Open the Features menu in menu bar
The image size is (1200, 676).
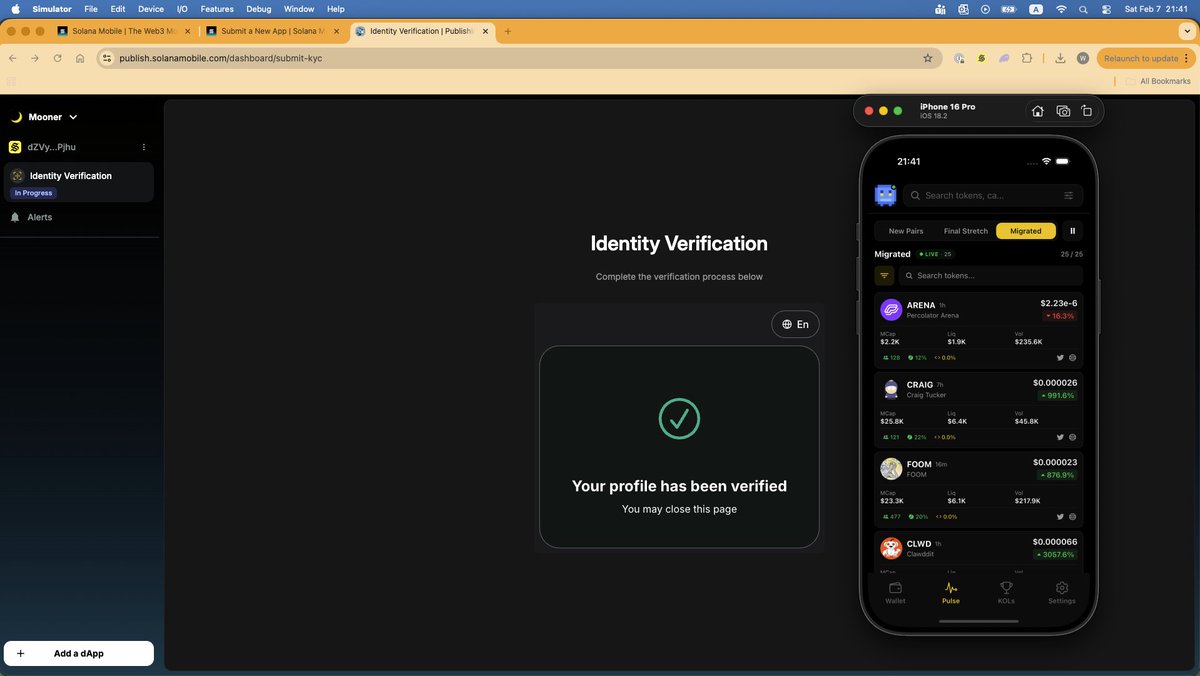tap(217, 9)
